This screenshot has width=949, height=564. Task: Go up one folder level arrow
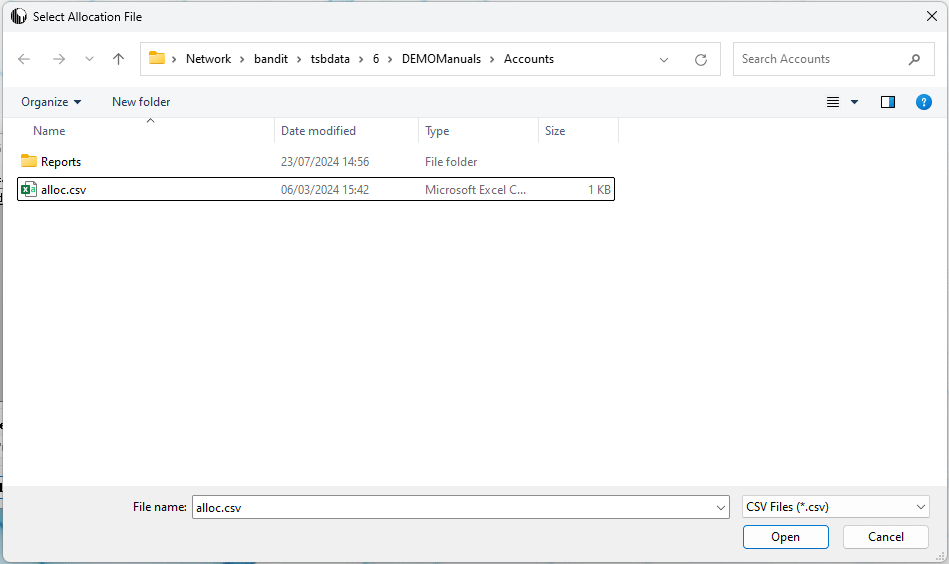click(118, 59)
